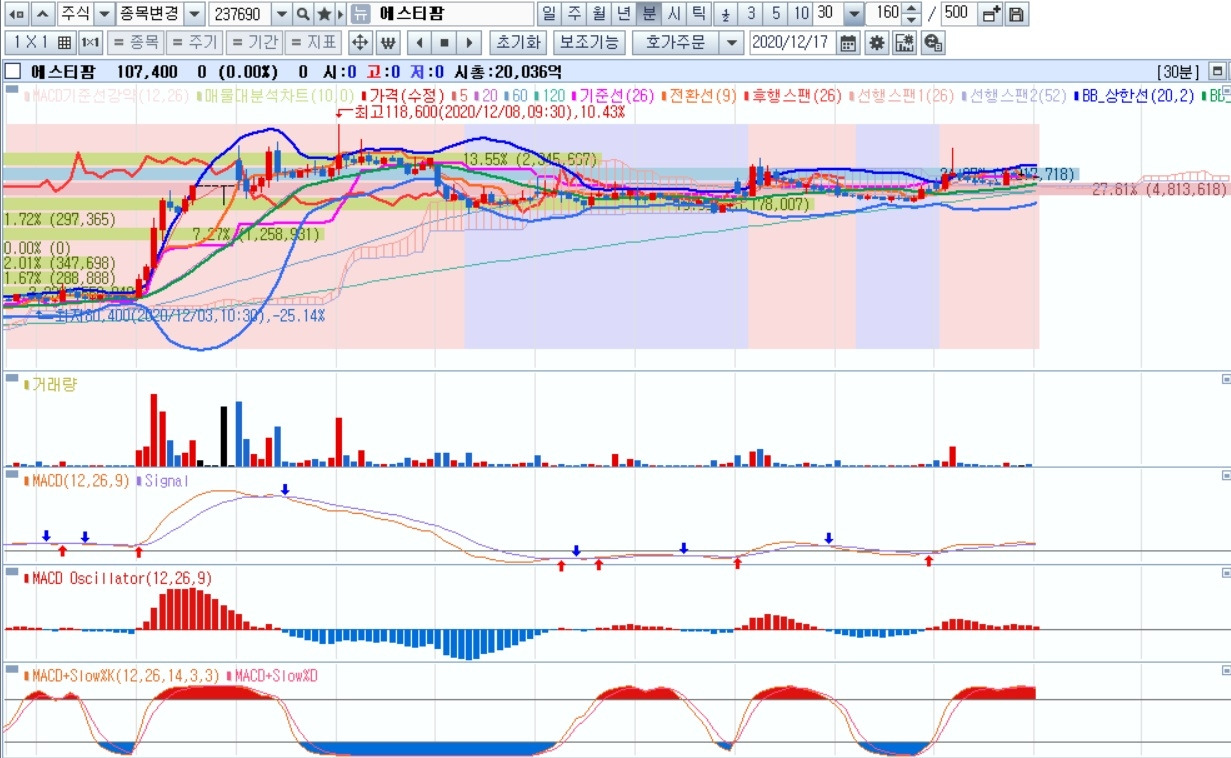Screen dimensions: 1231x758
Task: Click the star favorites icon
Action: click(324, 14)
